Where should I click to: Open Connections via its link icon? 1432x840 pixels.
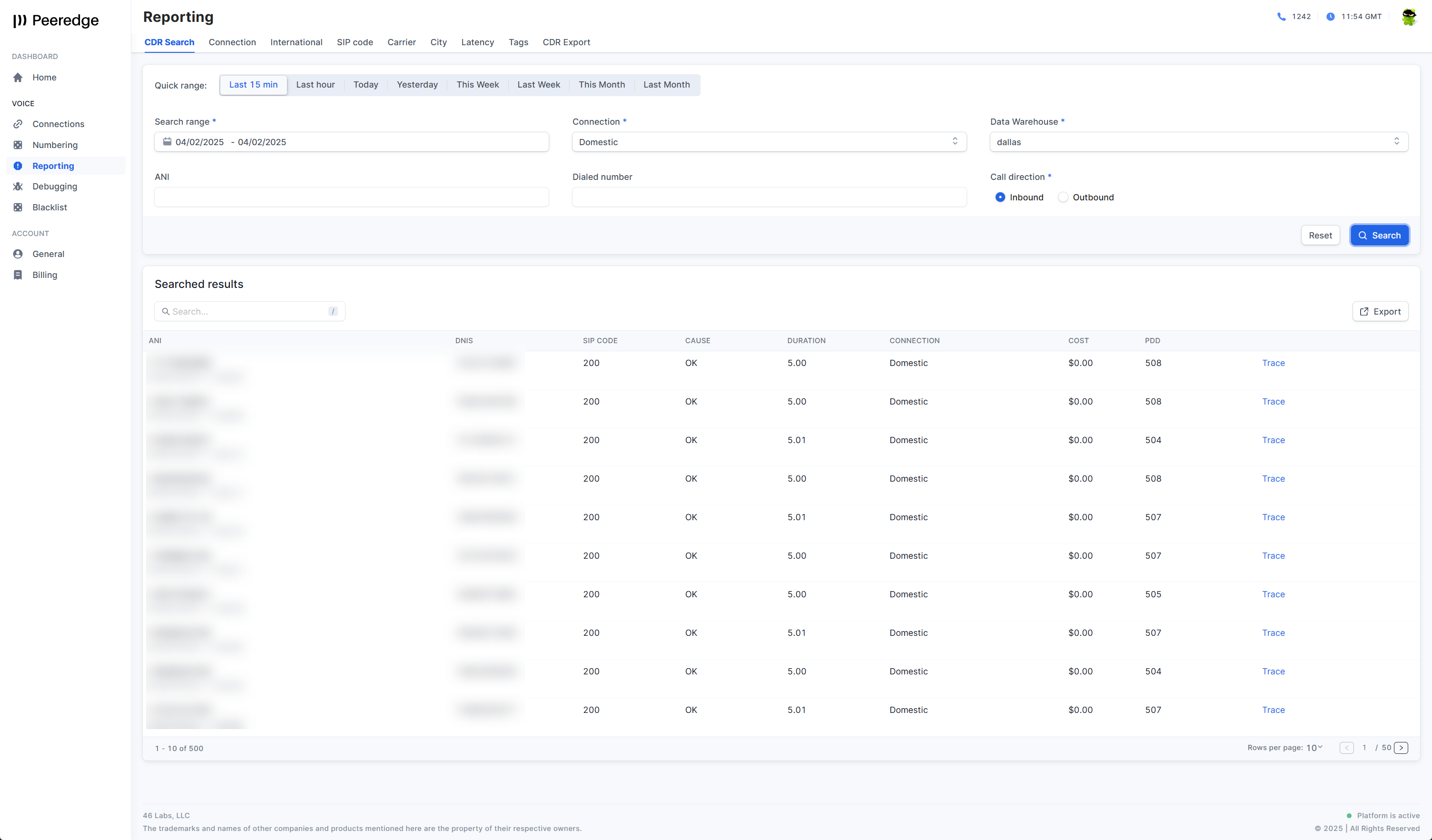coord(18,124)
